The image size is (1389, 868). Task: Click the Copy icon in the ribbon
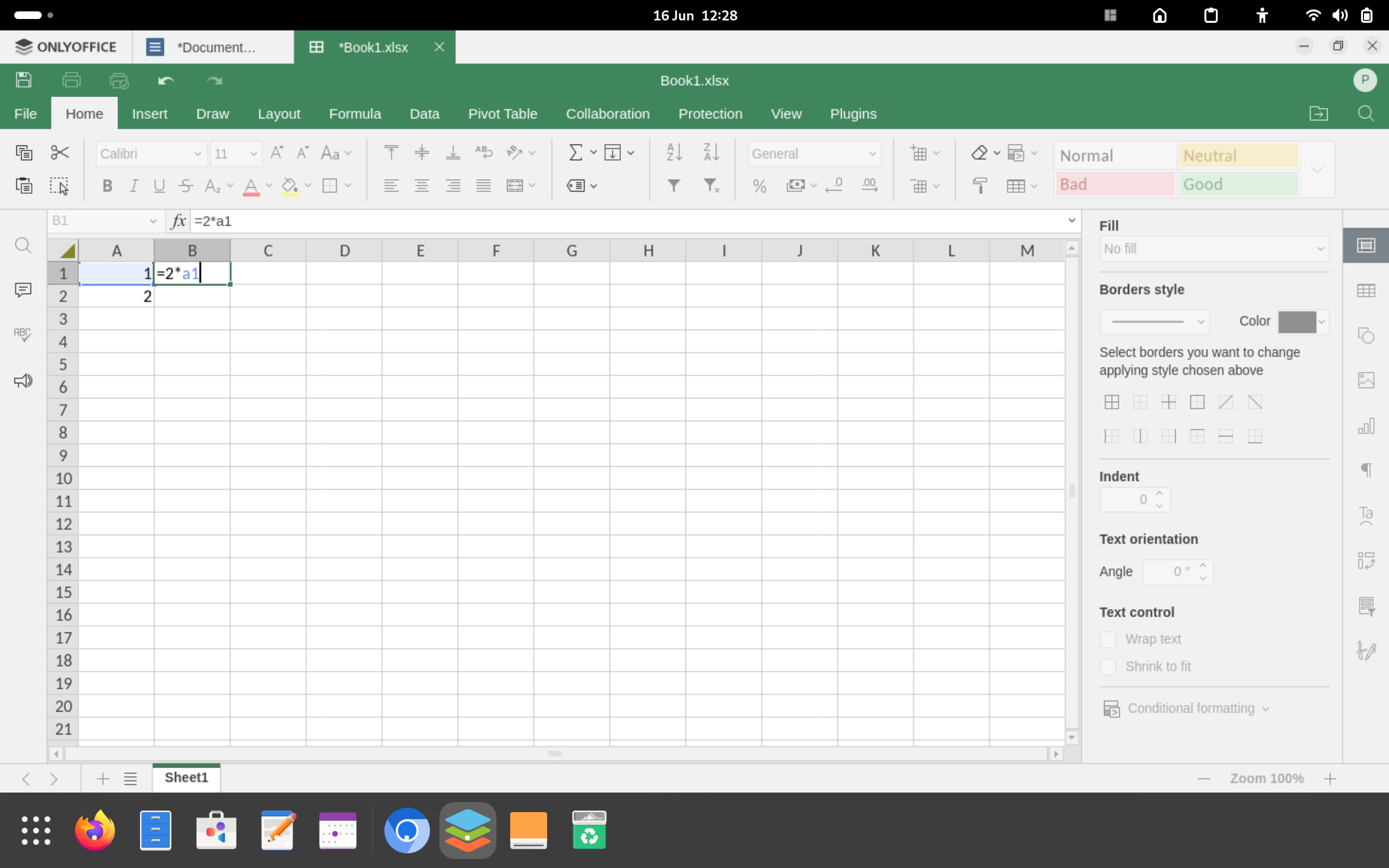tap(23, 152)
